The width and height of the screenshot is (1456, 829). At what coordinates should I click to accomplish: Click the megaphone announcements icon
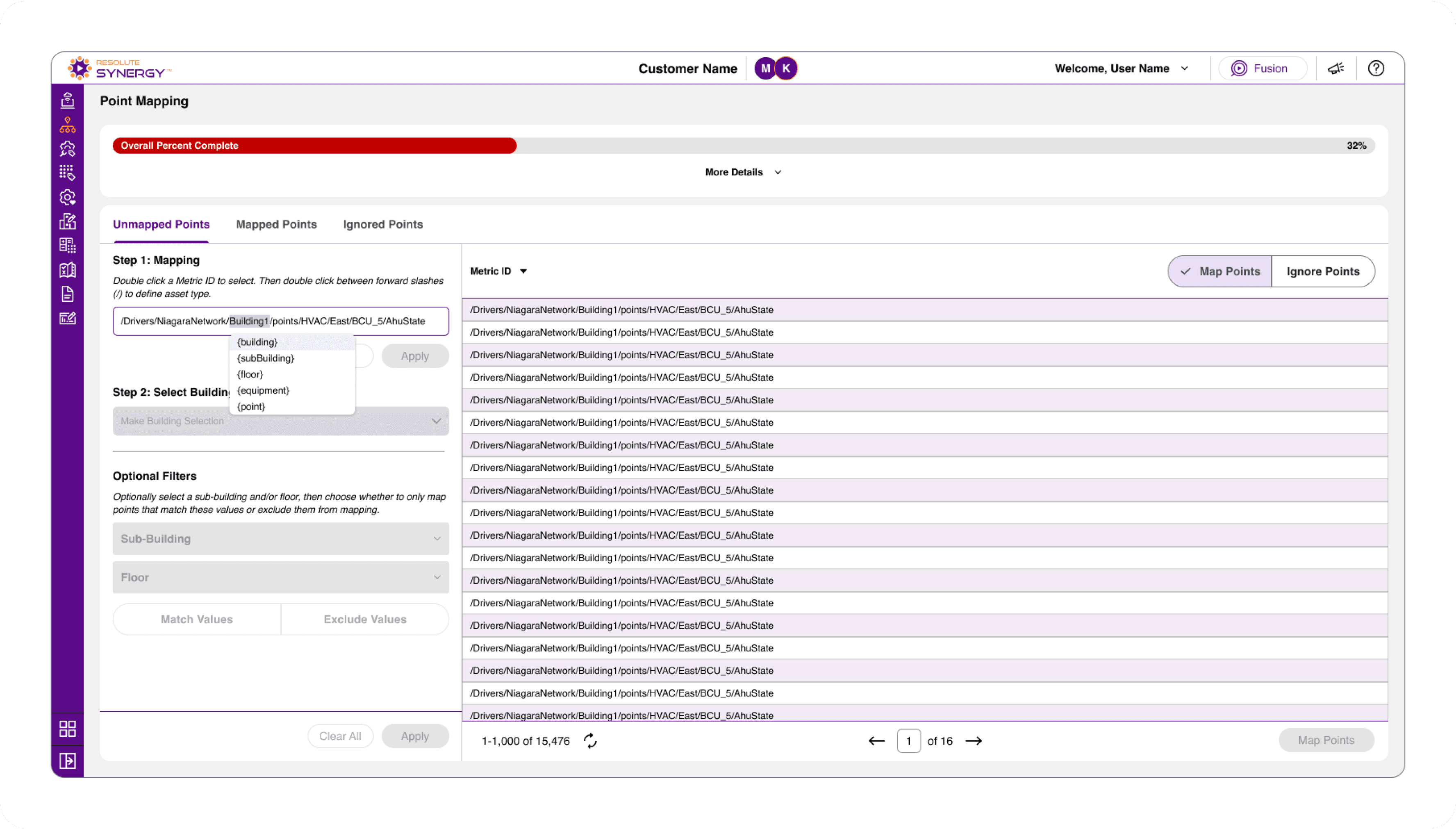coord(1335,68)
